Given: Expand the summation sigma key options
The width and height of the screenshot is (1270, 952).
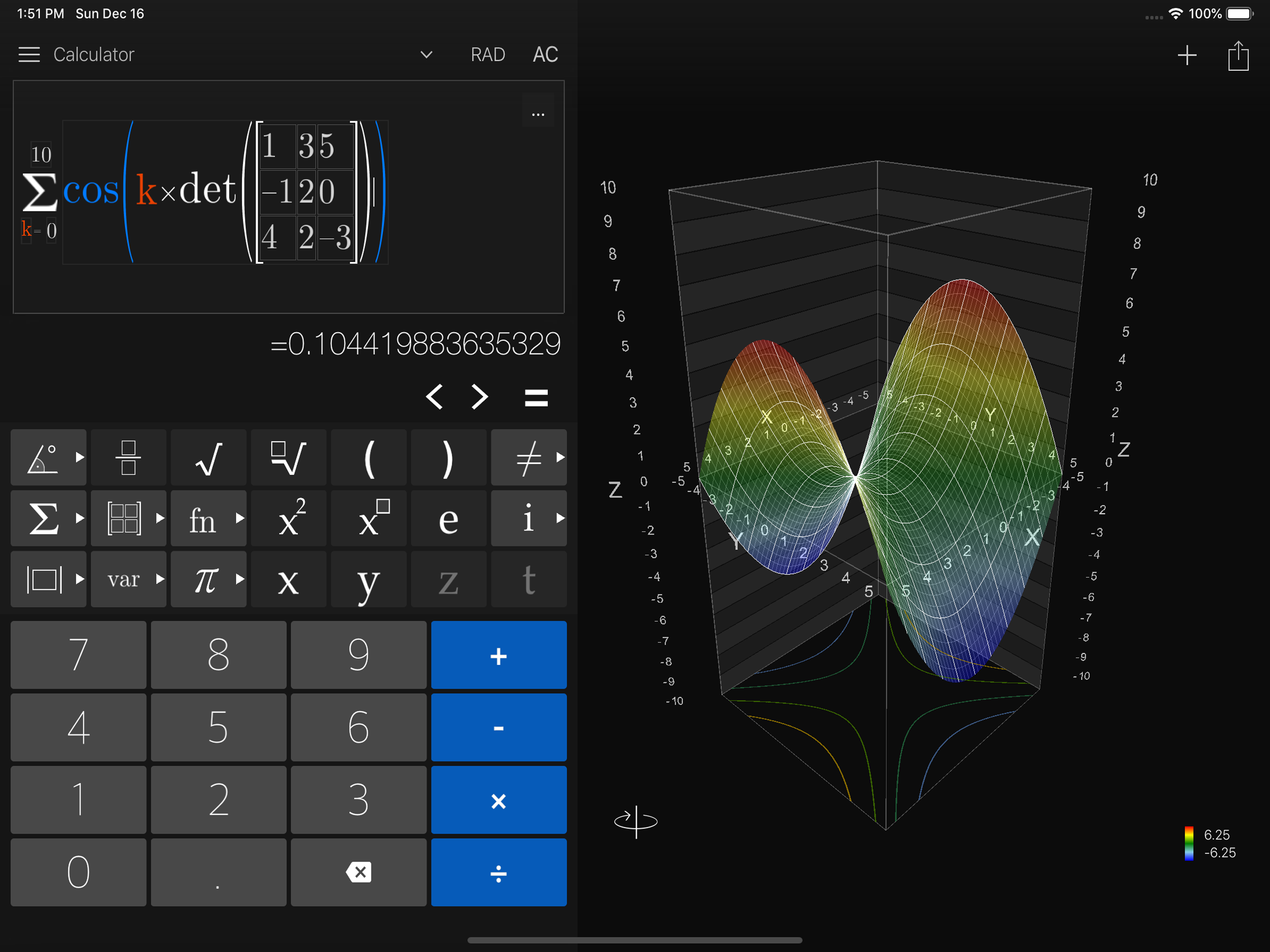Looking at the screenshot, I should tap(48, 518).
